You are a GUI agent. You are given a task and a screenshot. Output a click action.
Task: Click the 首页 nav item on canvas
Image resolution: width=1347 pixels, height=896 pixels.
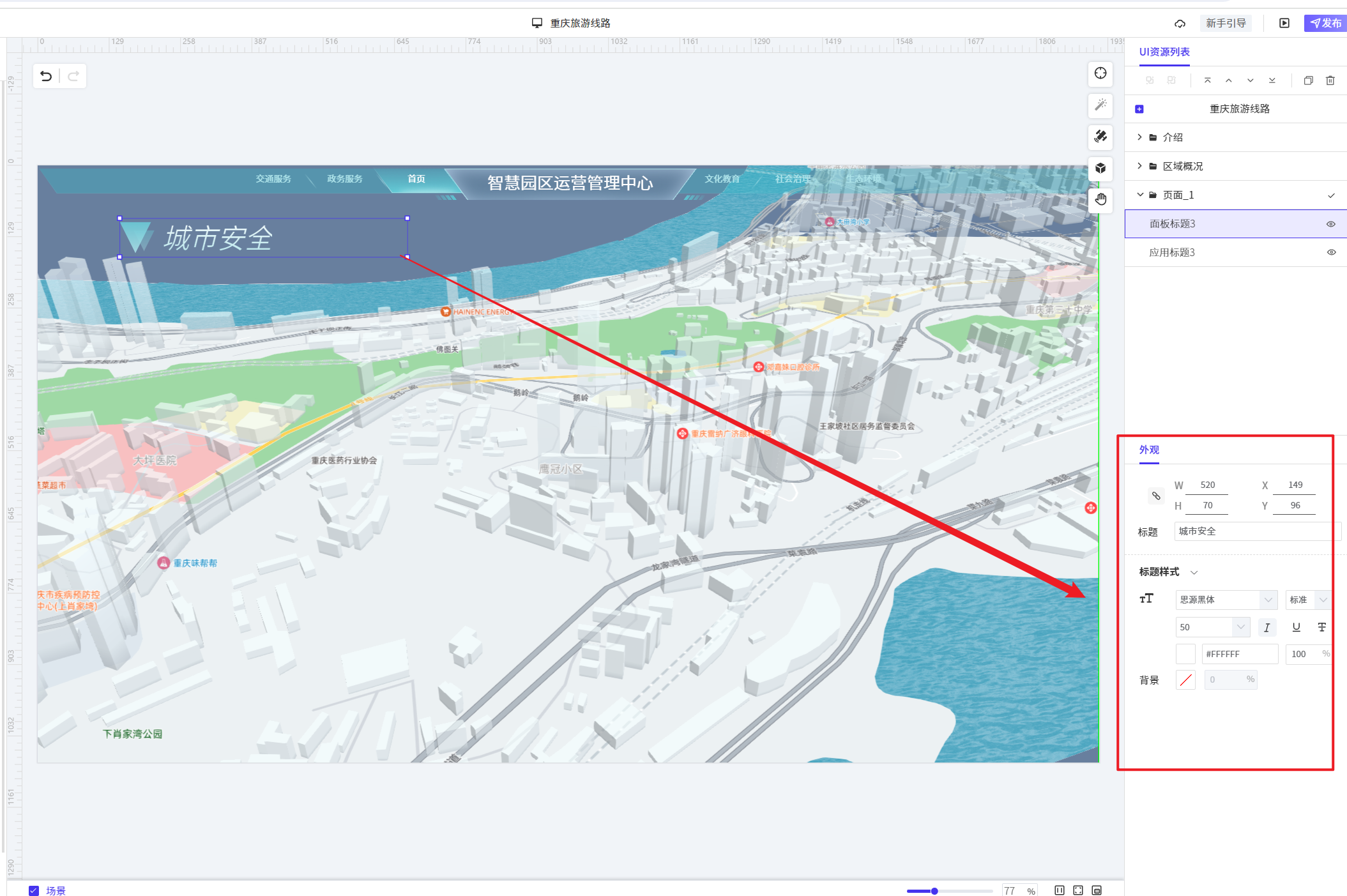(x=416, y=179)
